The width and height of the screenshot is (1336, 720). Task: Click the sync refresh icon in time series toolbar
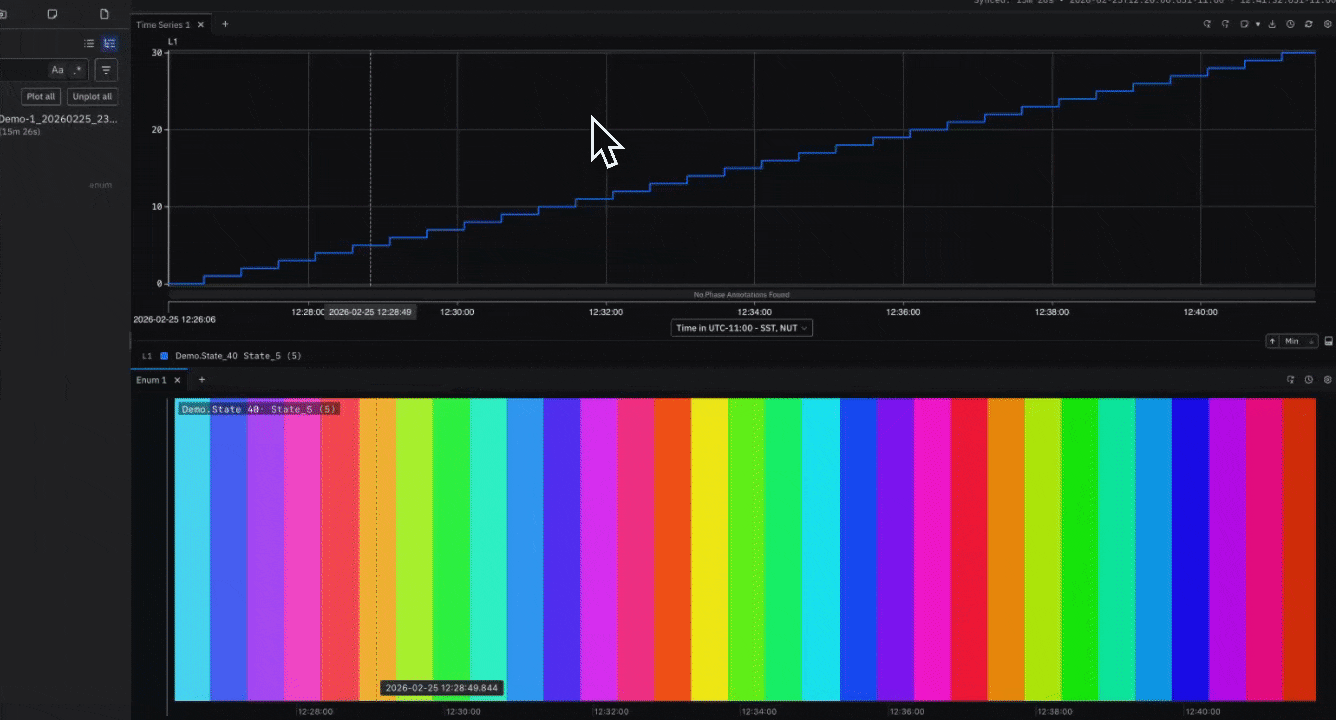point(1308,24)
